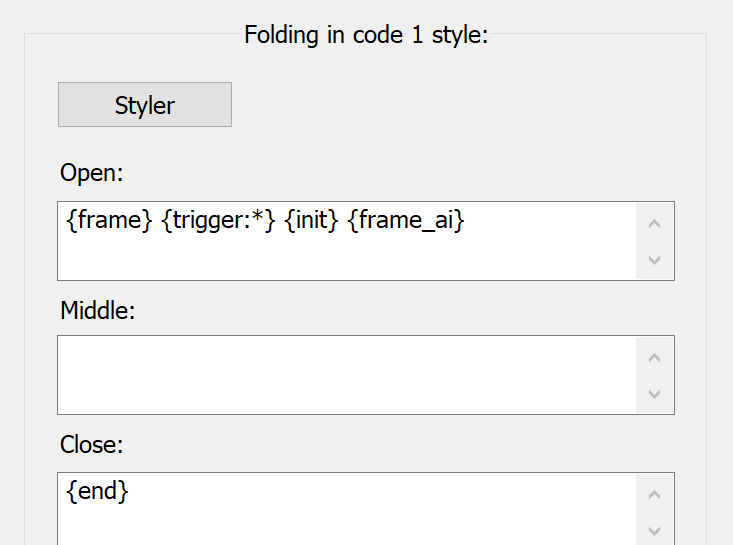Image resolution: width=733 pixels, height=545 pixels.
Task: Click the up arrow of the Open box scrollbar
Action: (654, 223)
